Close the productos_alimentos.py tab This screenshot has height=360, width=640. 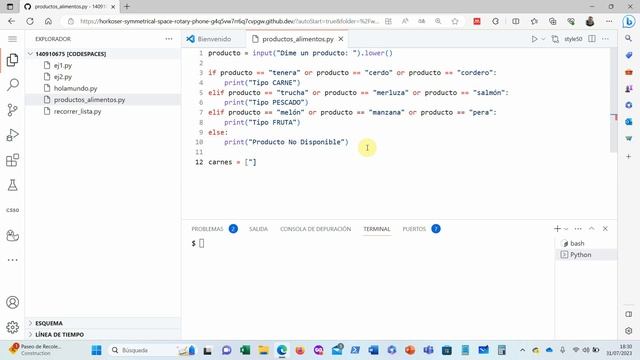click(341, 39)
